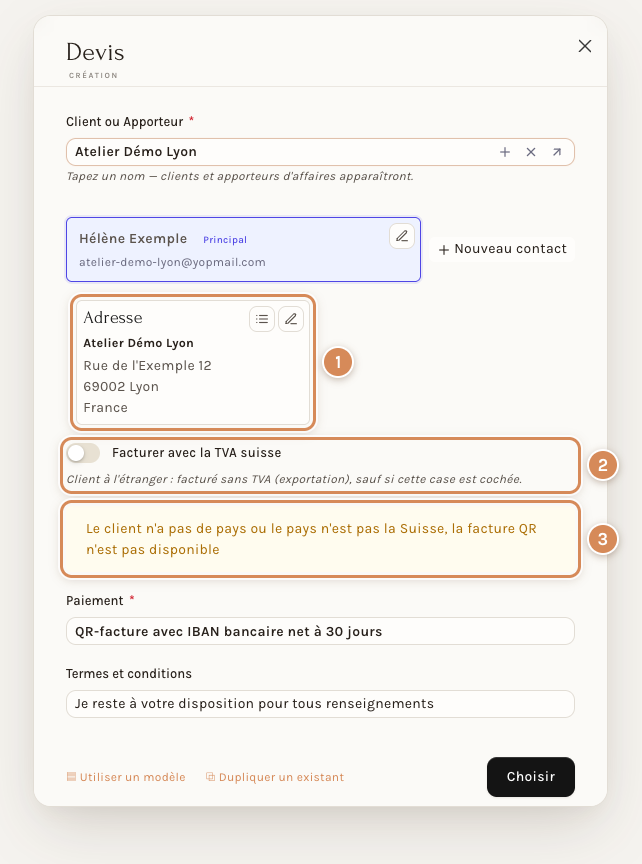This screenshot has height=864, width=642.
Task: Click the Principal badge
Action: tap(225, 240)
